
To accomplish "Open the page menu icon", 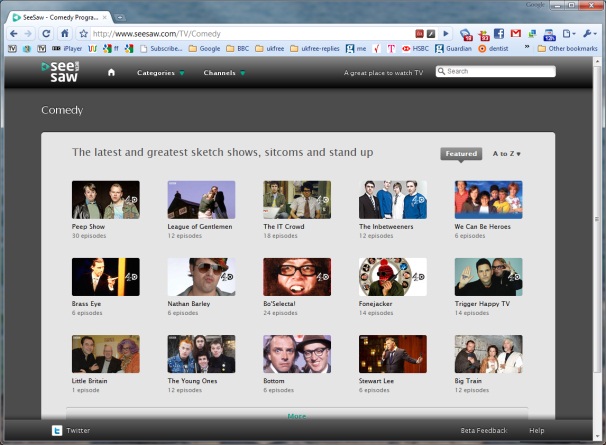I will 569,34.
